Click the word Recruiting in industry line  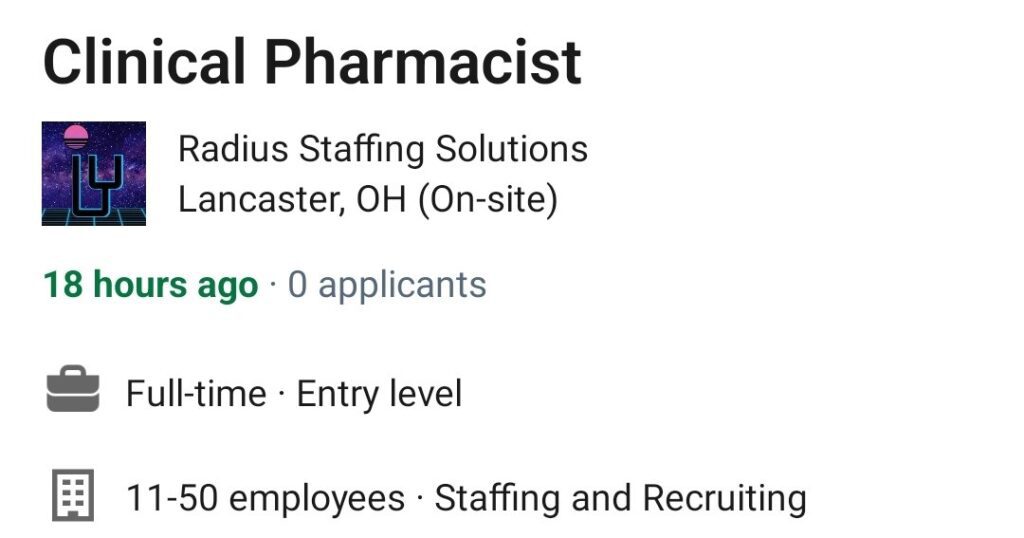(724, 498)
